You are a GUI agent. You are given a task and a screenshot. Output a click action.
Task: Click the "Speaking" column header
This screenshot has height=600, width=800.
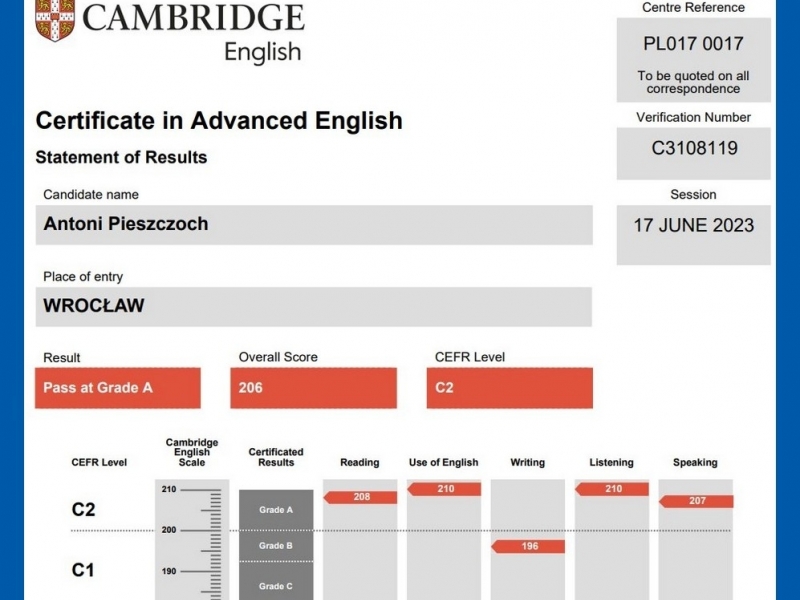click(x=695, y=463)
